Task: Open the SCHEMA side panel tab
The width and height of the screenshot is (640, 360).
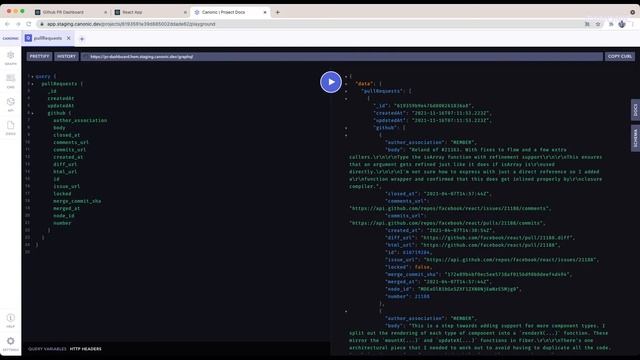Action: pos(635,138)
